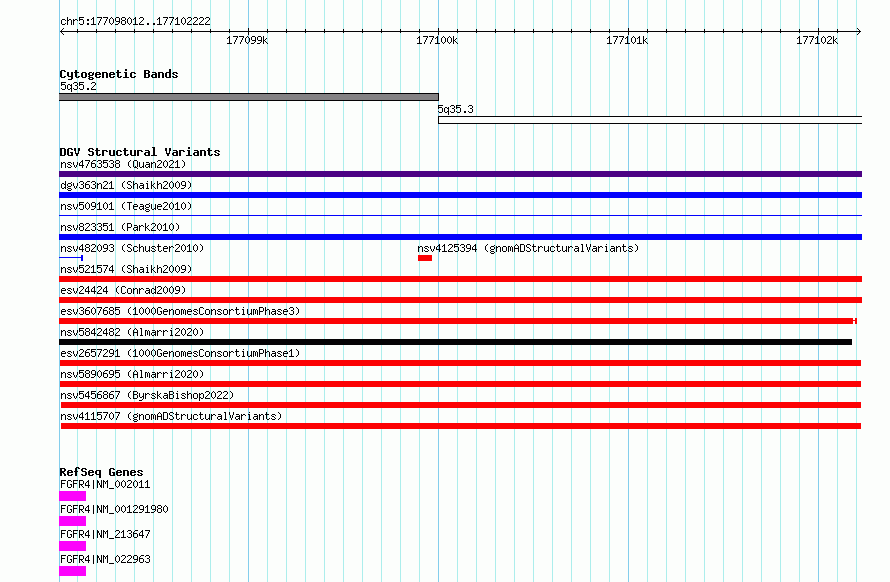Click the ruler's left arrowhead

62,32
